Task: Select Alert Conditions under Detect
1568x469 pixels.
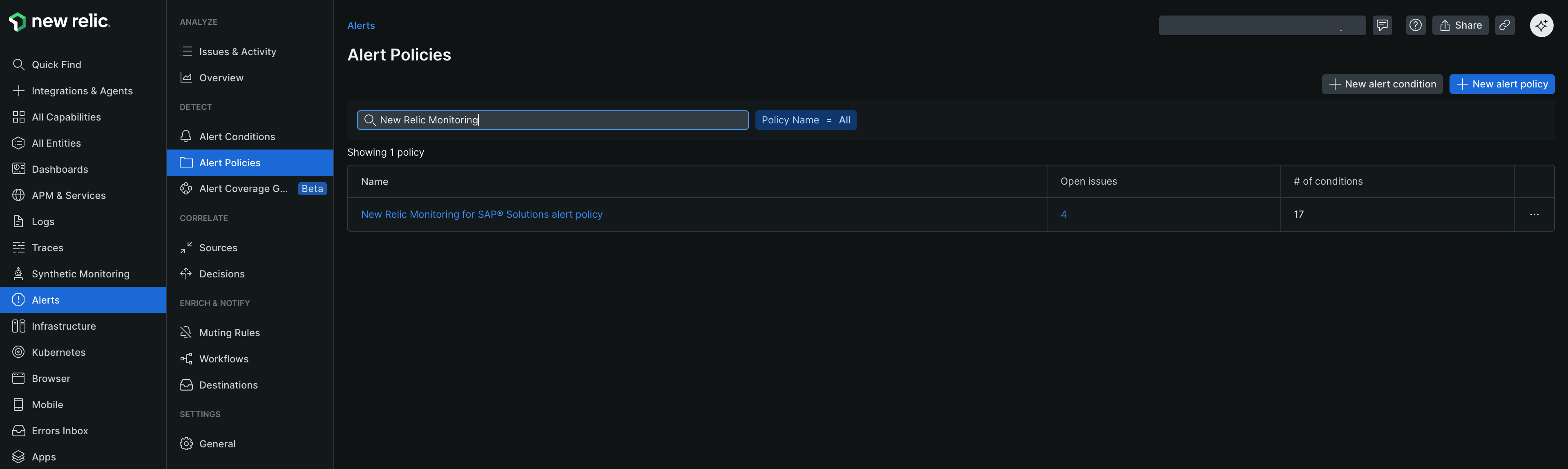Action: [237, 136]
